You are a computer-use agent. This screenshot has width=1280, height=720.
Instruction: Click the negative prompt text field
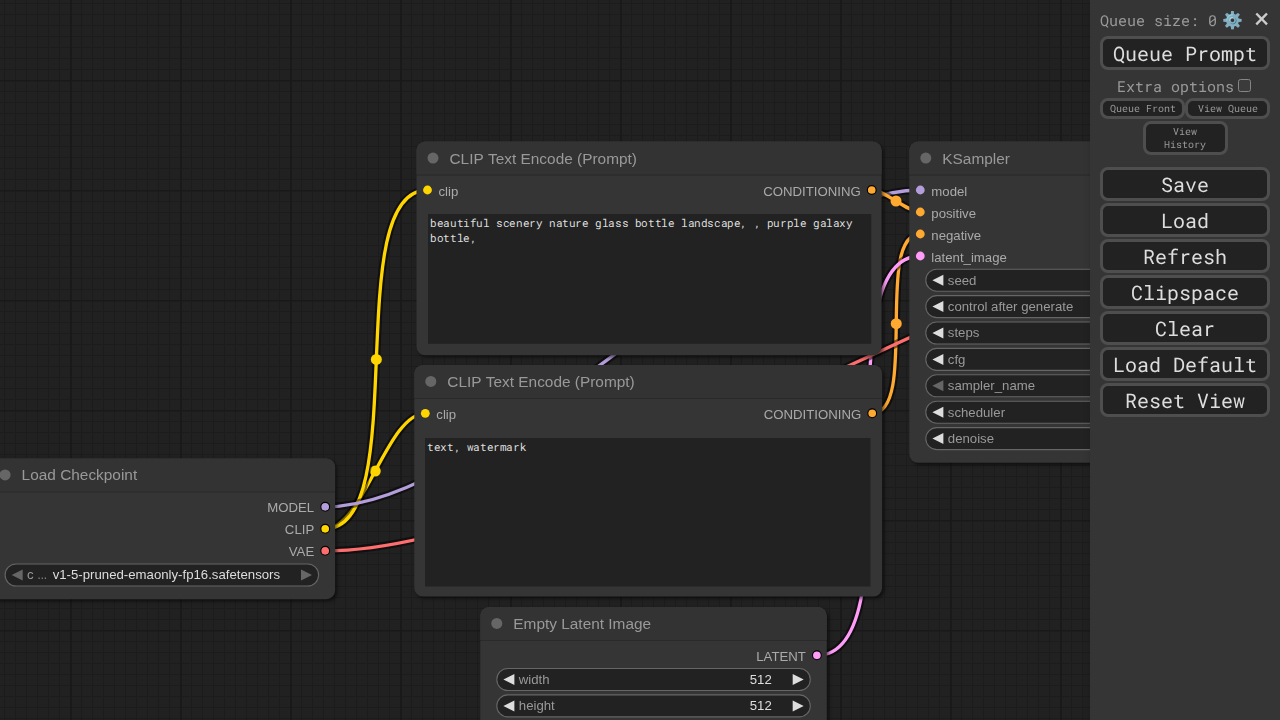click(x=648, y=512)
